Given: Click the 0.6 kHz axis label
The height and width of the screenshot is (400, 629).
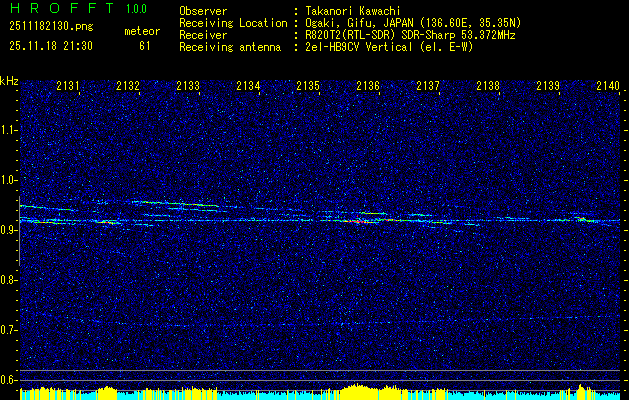Looking at the screenshot, I should click(9, 380).
